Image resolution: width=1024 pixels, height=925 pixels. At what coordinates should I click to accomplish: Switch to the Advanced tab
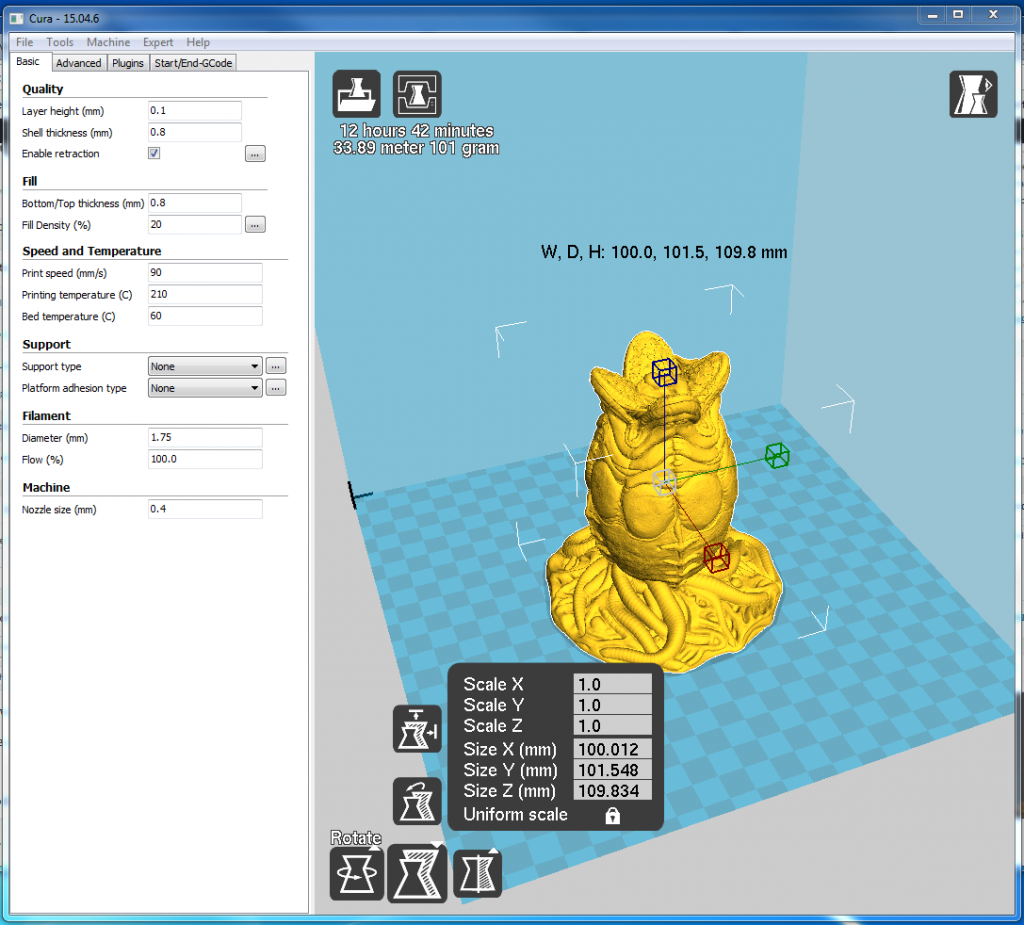click(x=78, y=63)
